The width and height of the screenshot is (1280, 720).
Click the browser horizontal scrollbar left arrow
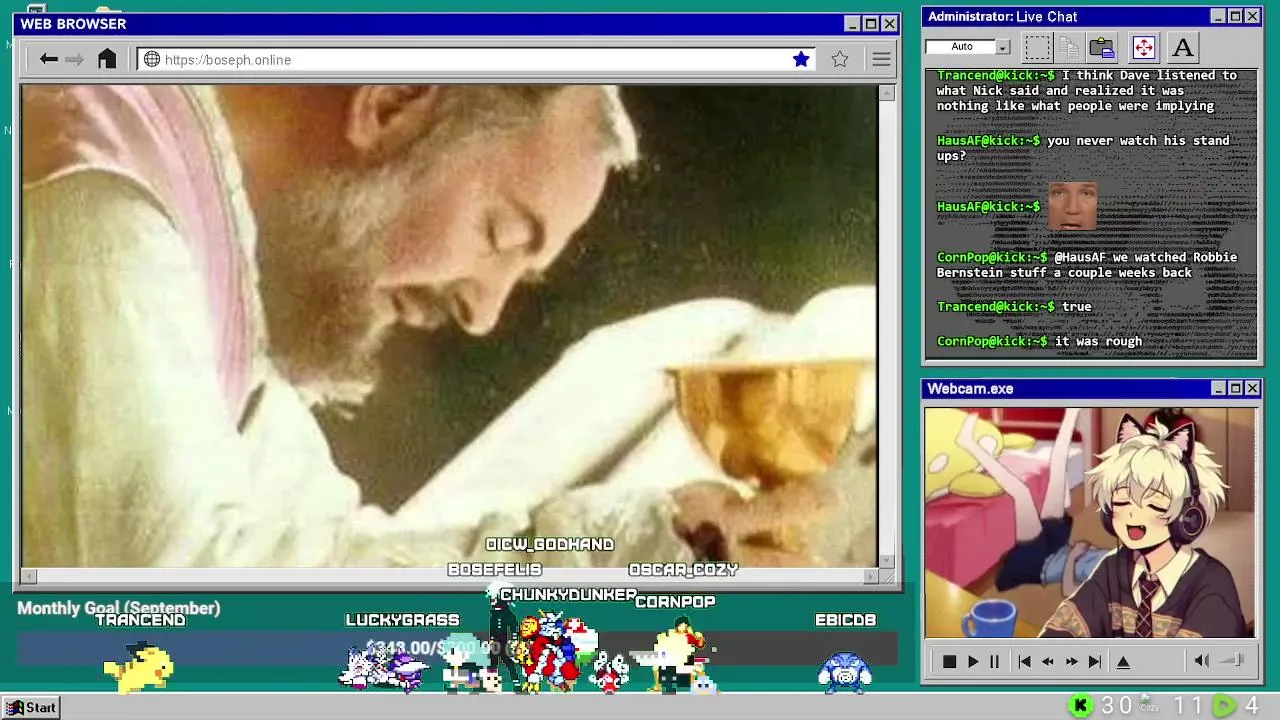tap(29, 576)
